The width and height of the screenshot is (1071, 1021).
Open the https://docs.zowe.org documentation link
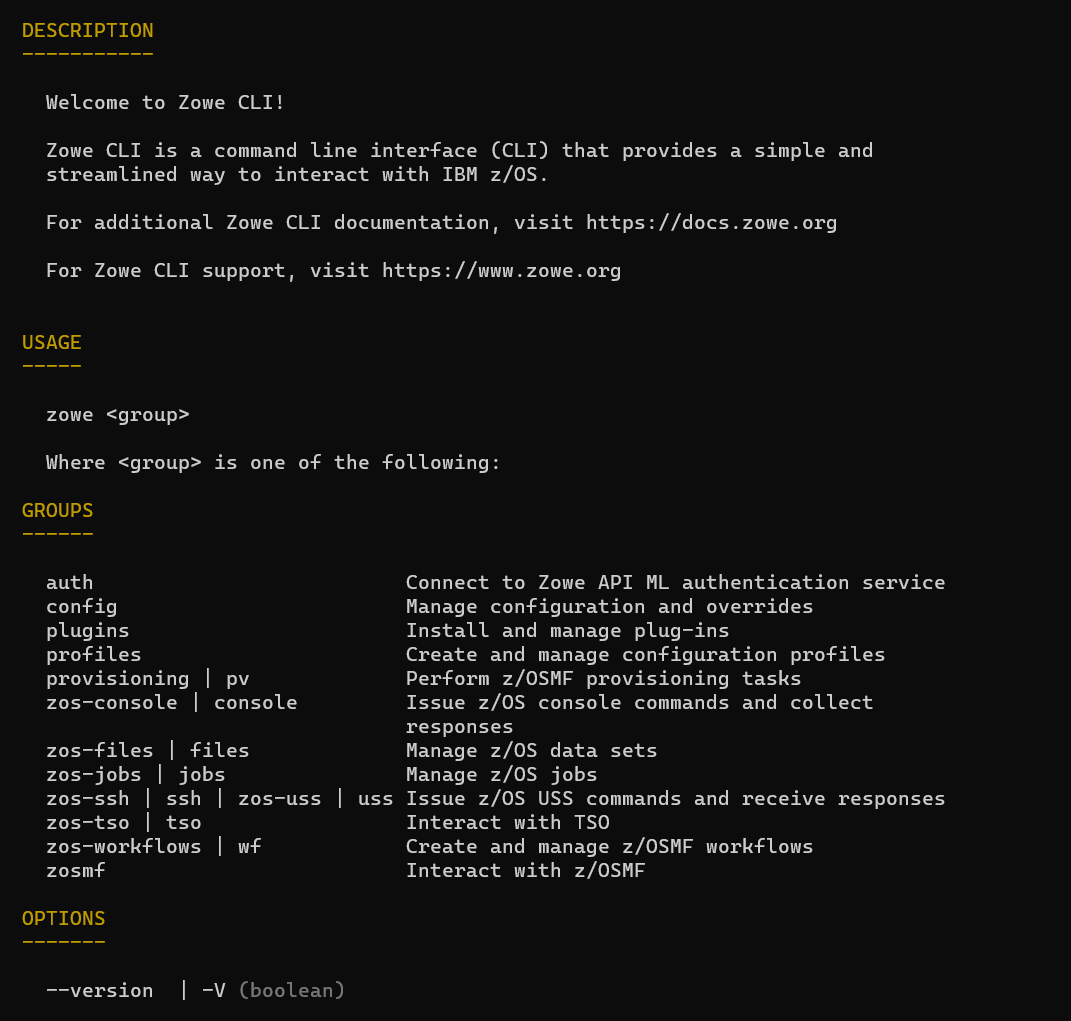711,222
